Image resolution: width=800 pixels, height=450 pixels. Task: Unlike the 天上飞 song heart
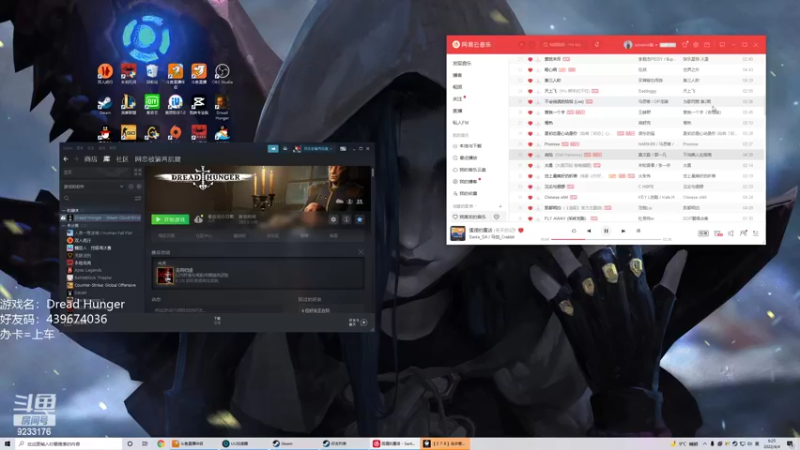pyautogui.click(x=530, y=91)
